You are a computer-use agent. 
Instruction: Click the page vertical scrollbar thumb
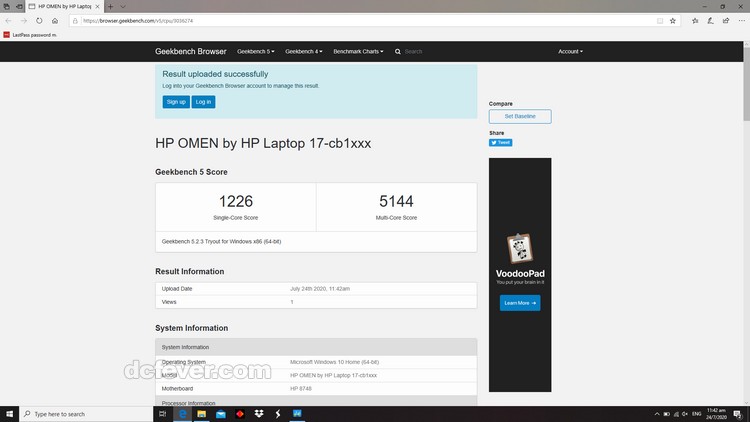[746, 84]
